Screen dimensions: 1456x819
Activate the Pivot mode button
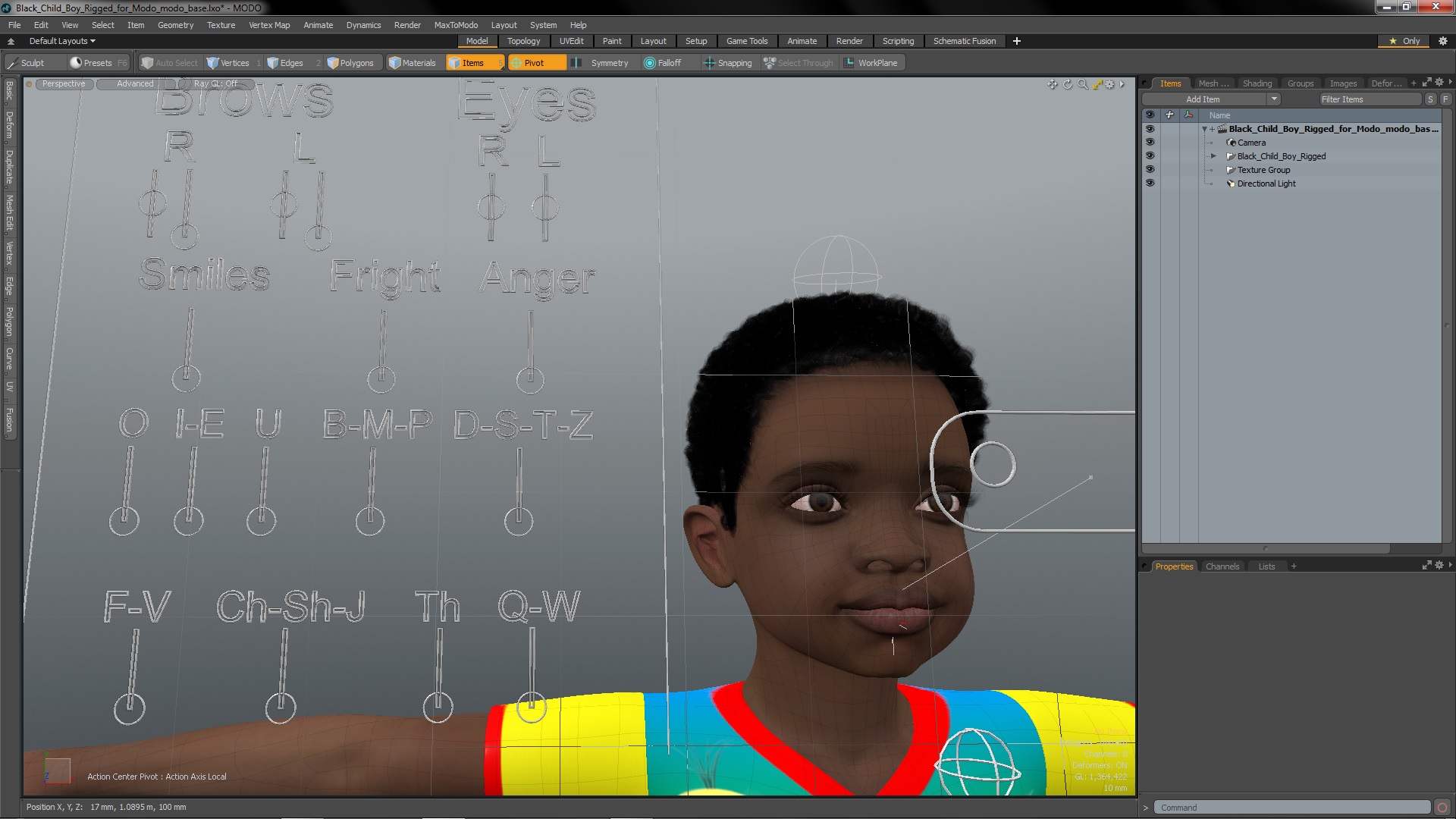[x=534, y=63]
